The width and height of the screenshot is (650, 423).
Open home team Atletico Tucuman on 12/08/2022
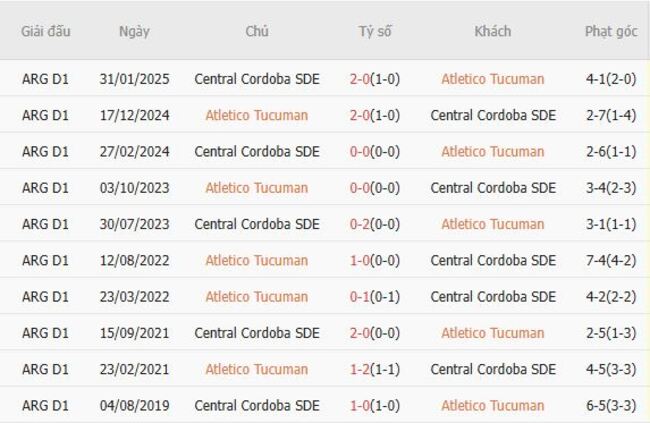(x=257, y=261)
